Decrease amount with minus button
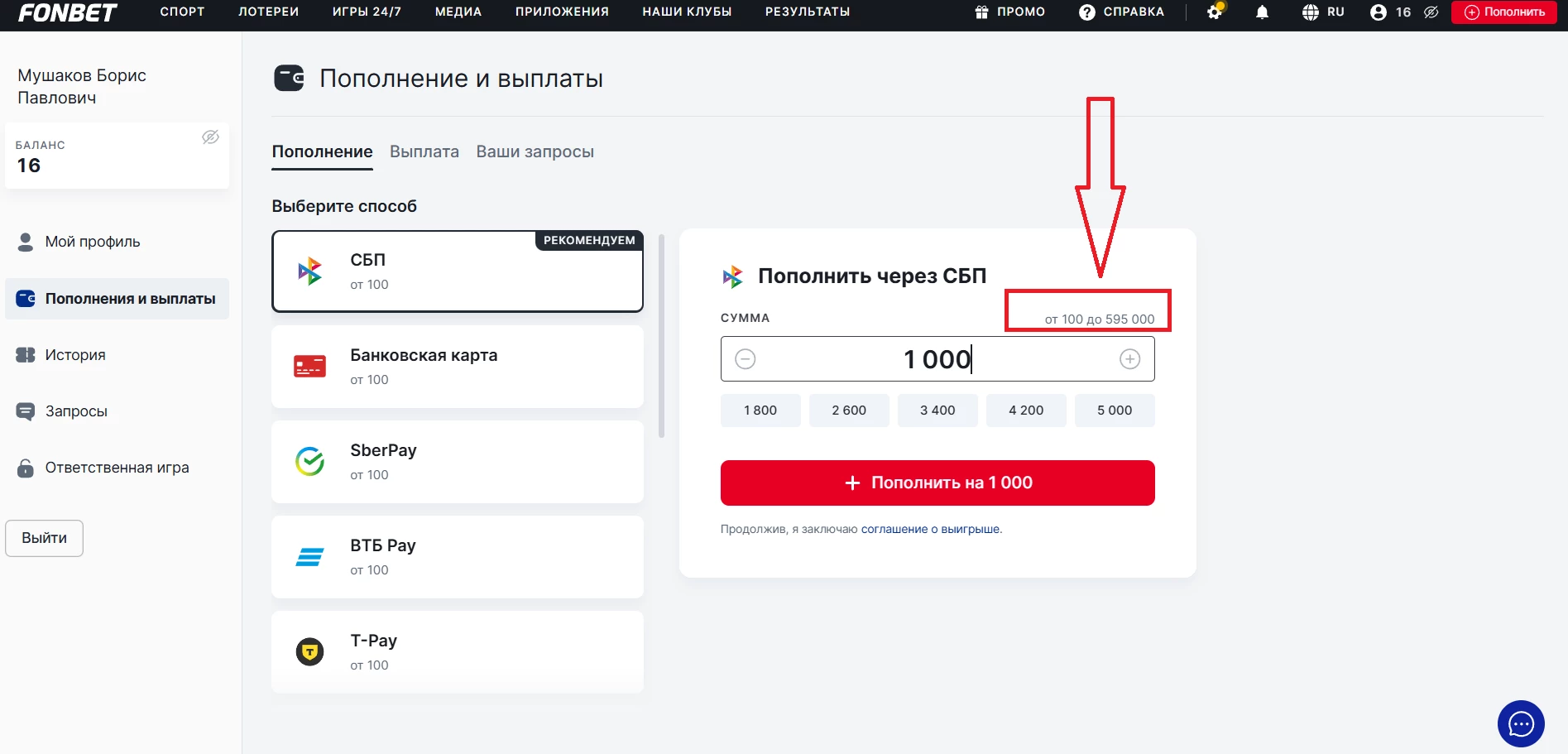 coord(745,359)
